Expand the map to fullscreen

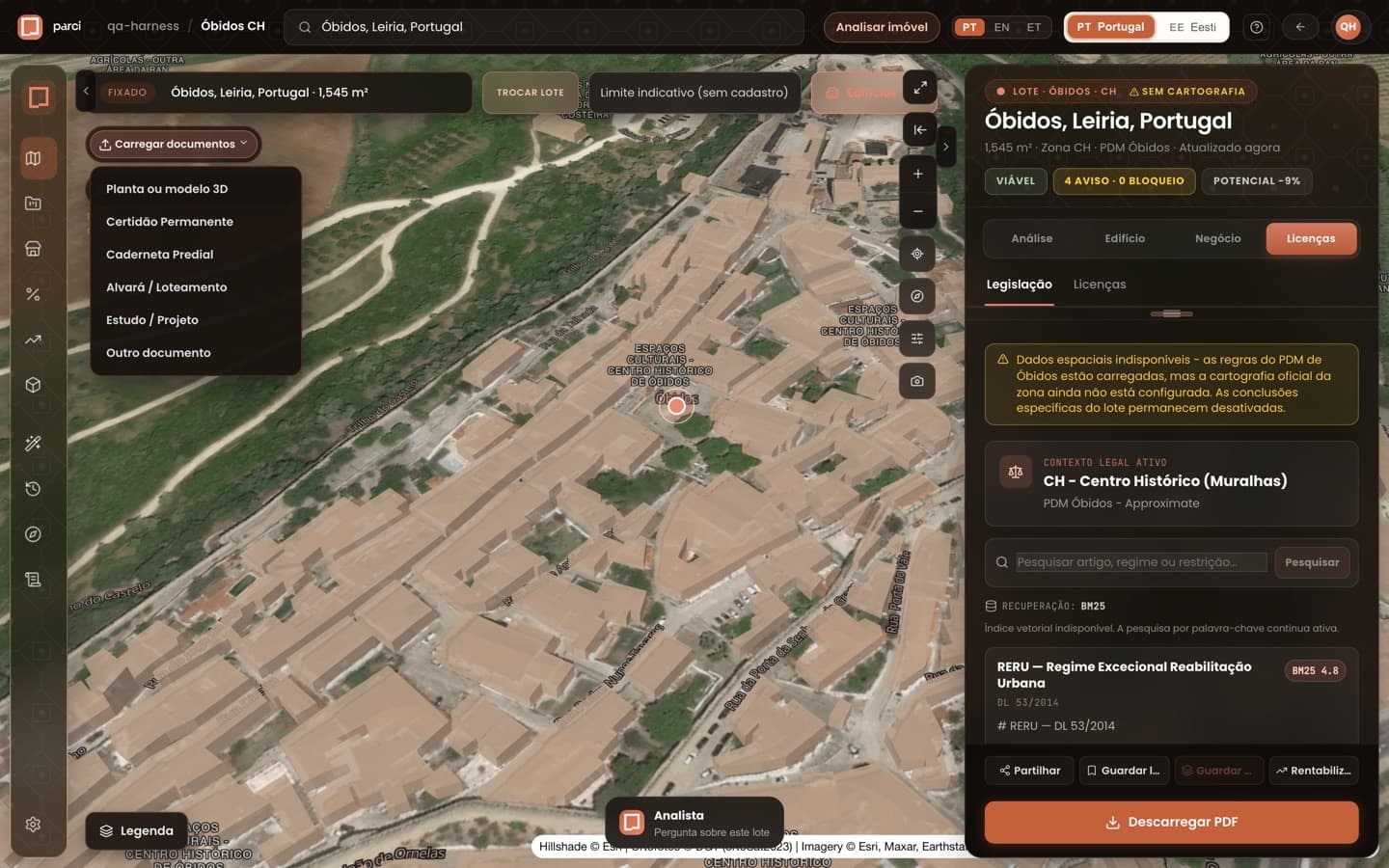point(919,88)
